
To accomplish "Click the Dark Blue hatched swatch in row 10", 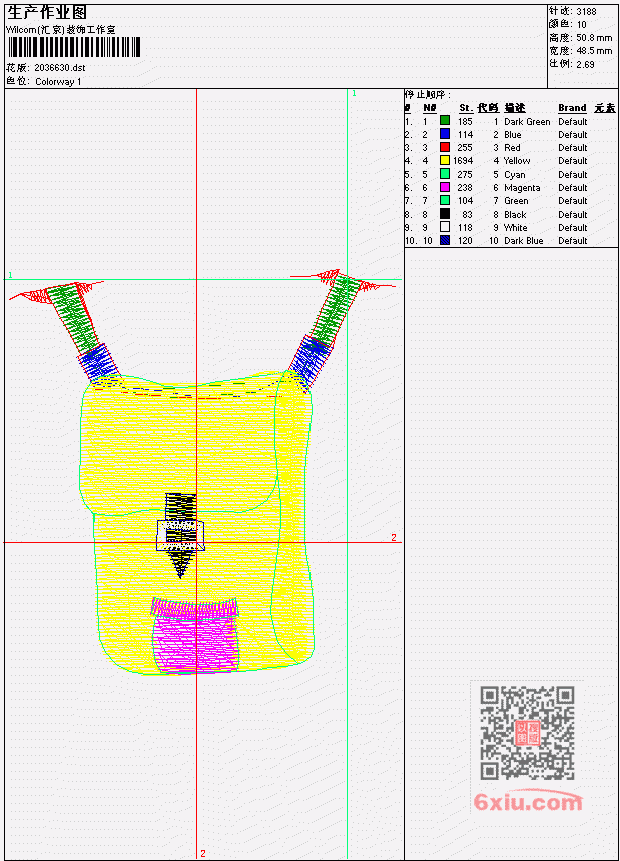I will coord(445,240).
